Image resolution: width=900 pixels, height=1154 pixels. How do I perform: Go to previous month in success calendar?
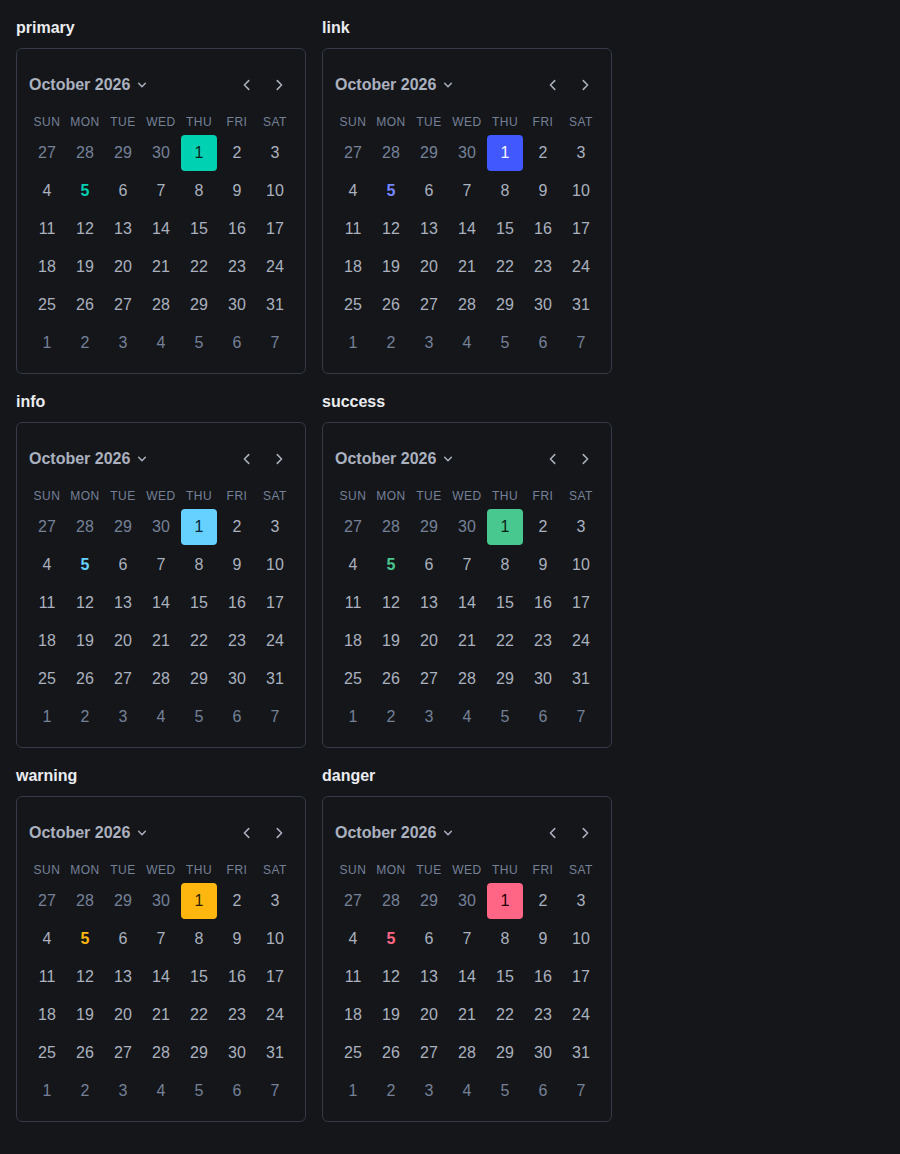click(553, 459)
